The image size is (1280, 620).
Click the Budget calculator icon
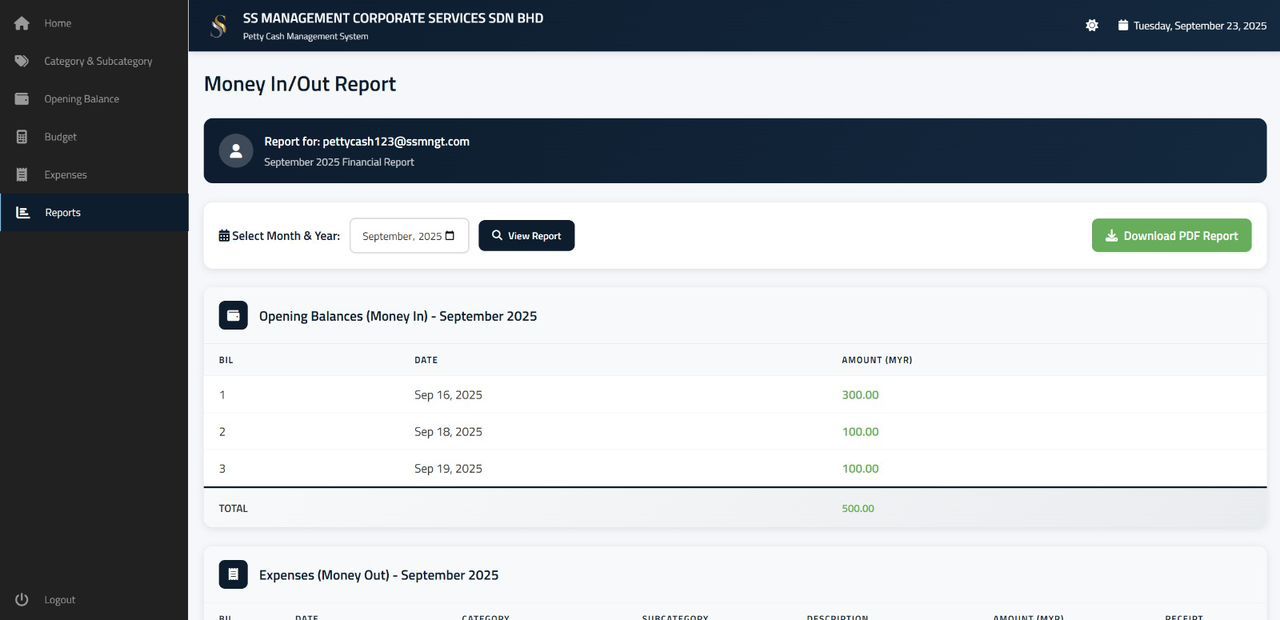coord(21,137)
